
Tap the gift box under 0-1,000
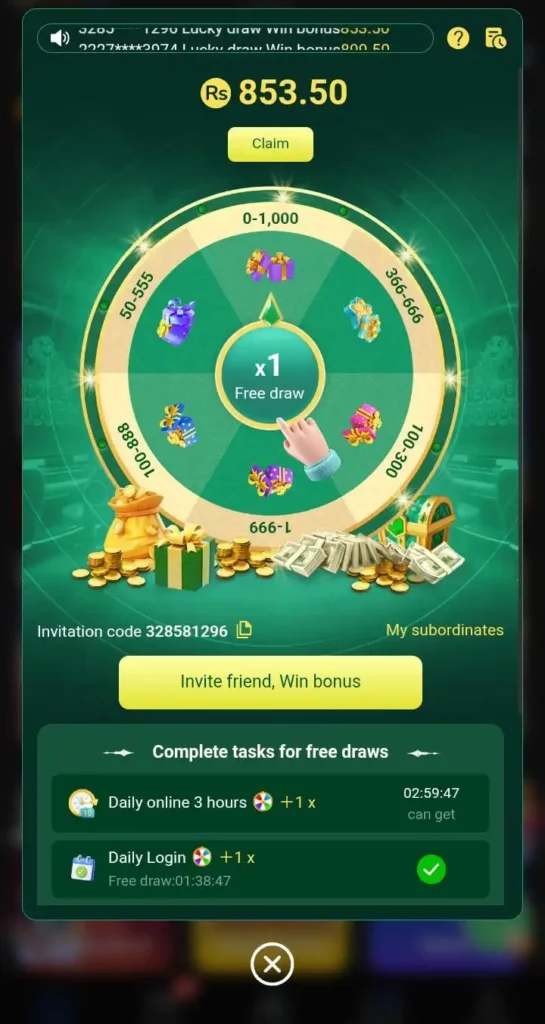270,266
